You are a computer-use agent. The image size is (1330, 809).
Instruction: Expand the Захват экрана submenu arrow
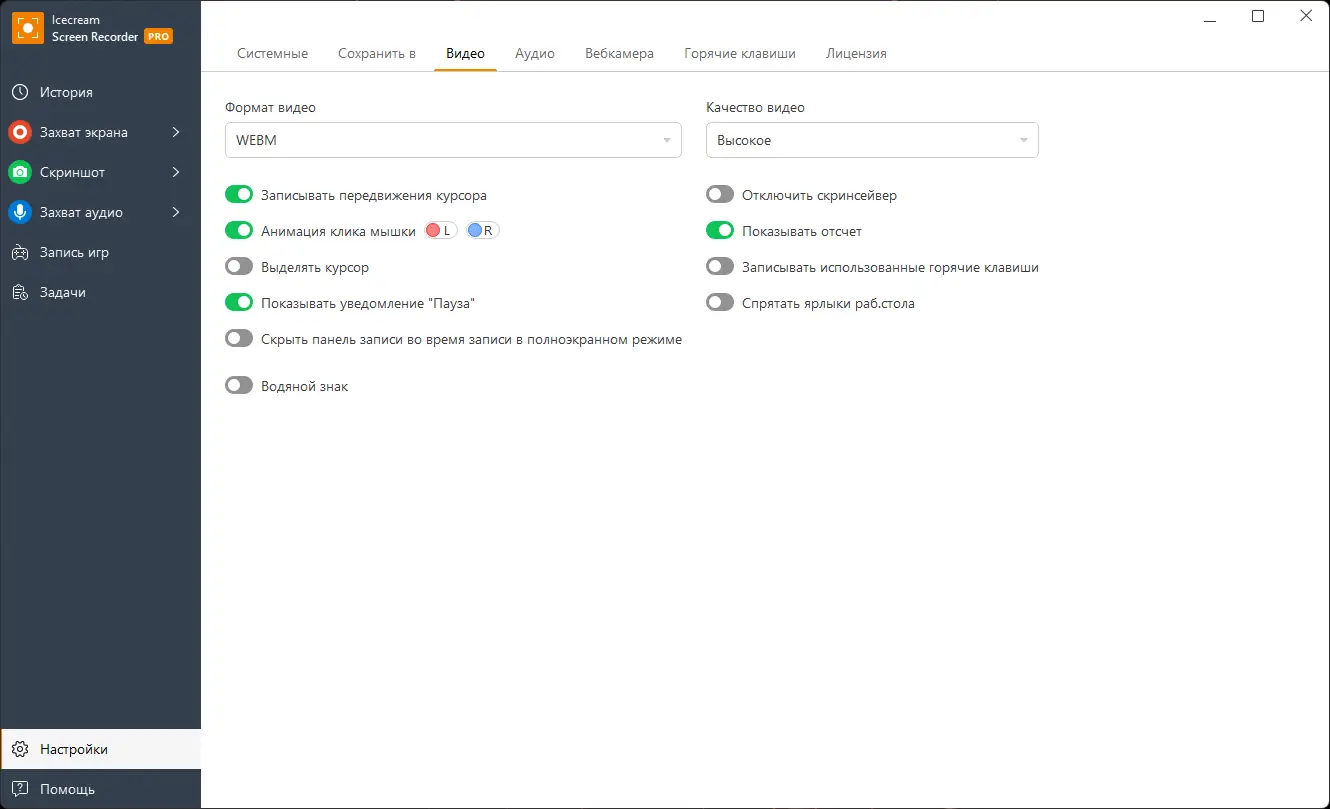[x=176, y=132]
